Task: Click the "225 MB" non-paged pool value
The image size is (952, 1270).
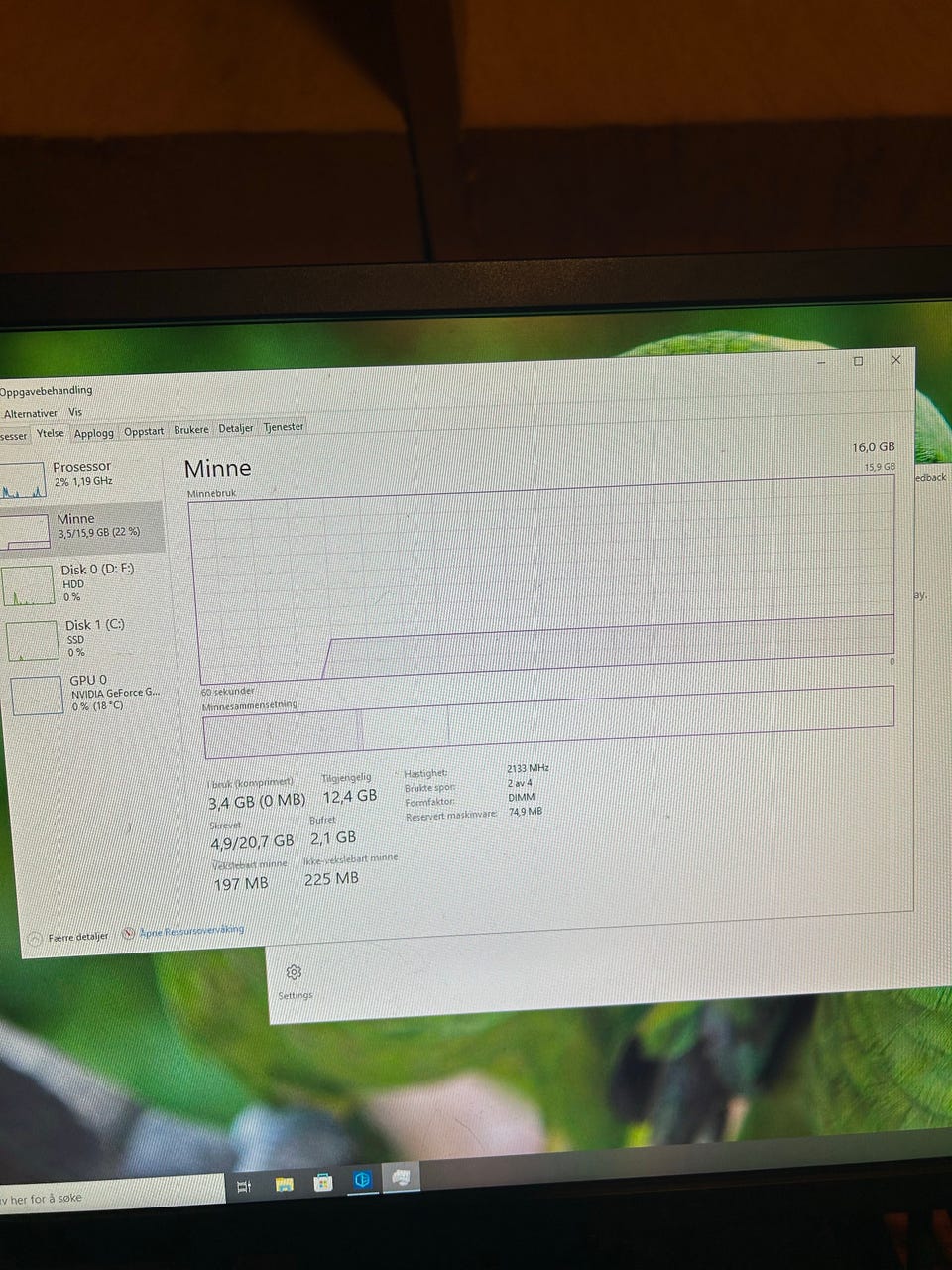Action: [x=331, y=879]
